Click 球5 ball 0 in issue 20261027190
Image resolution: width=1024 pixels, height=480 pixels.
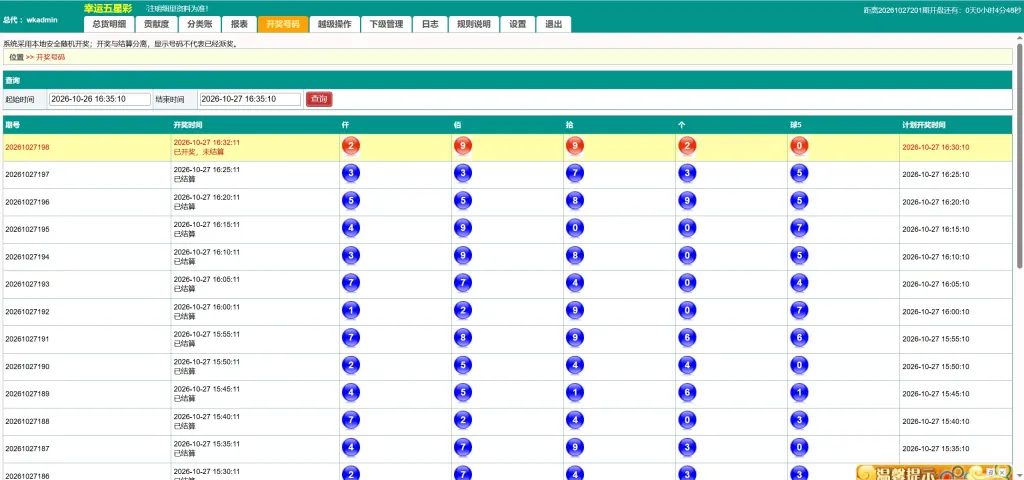coord(799,366)
